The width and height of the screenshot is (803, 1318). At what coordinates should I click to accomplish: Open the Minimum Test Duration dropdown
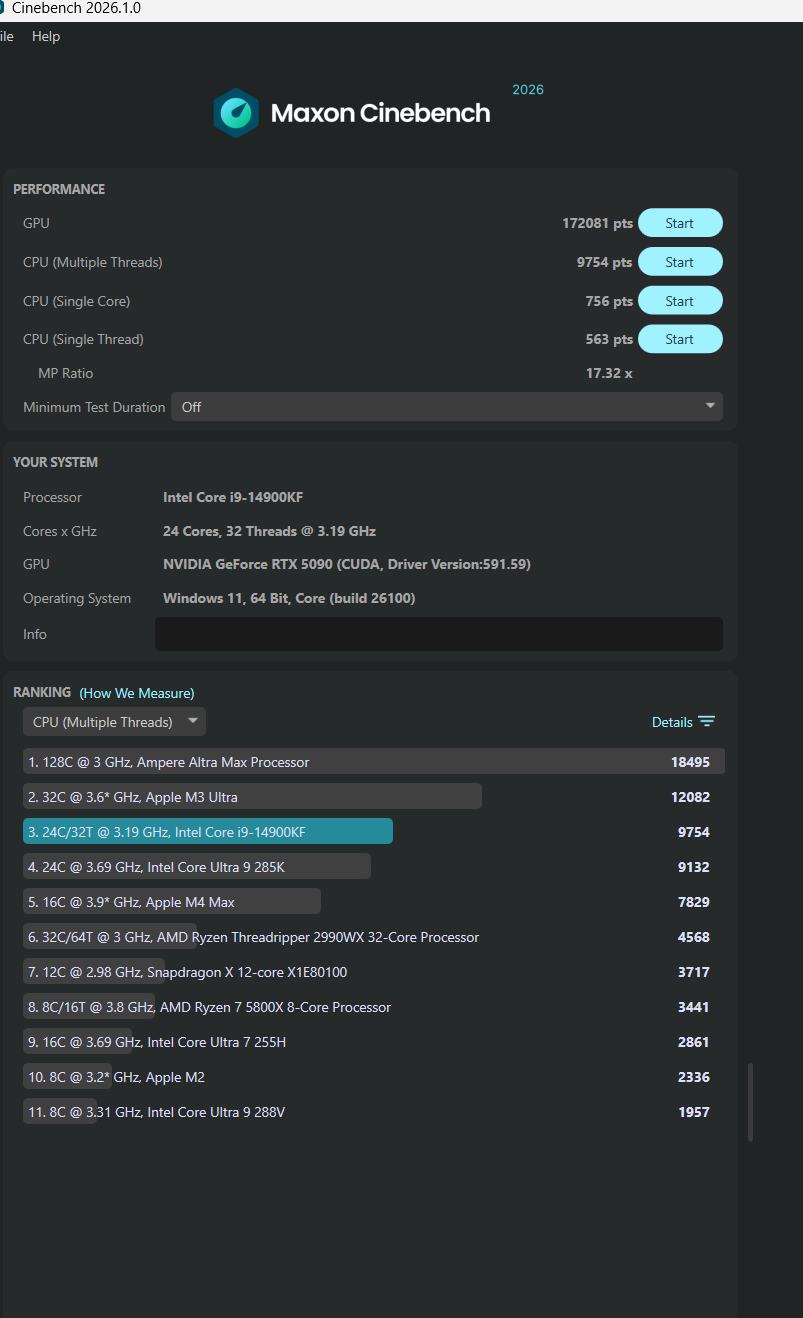tap(446, 407)
